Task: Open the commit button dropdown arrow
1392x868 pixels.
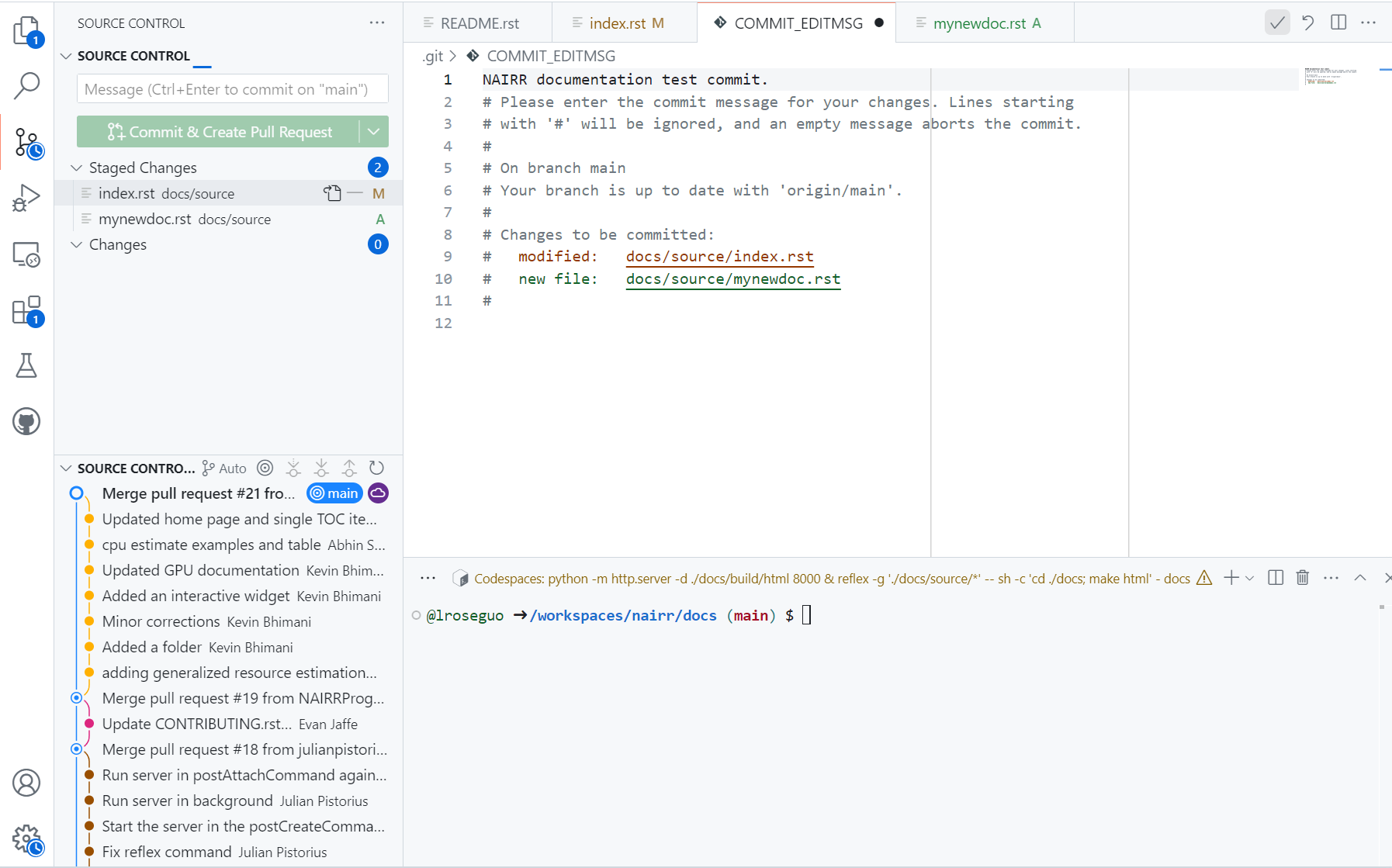Action: point(374,132)
